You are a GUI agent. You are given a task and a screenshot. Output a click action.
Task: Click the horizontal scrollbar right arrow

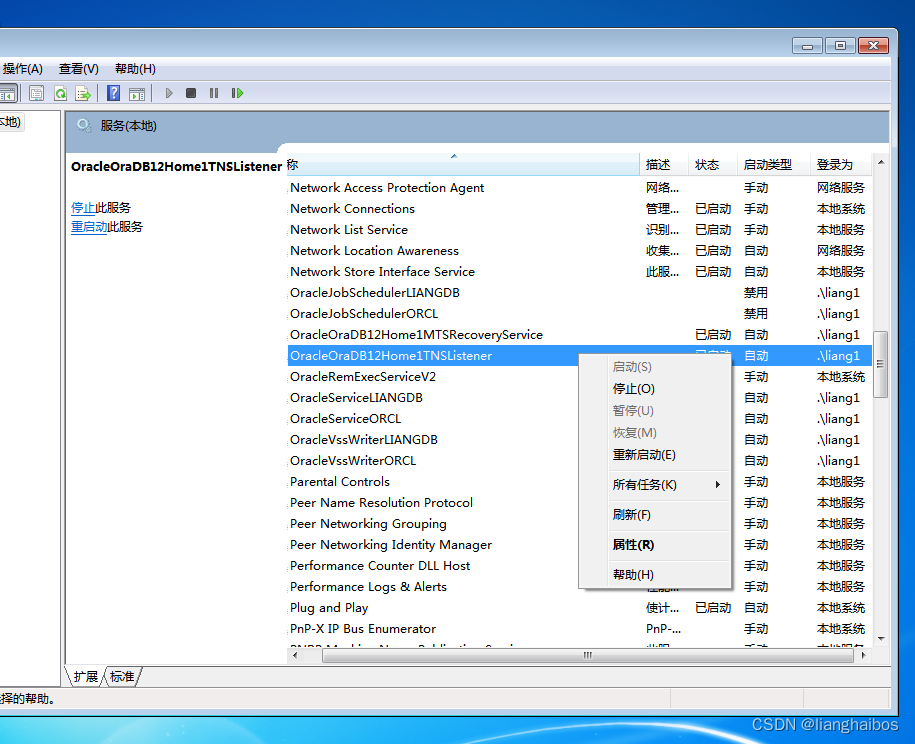coord(864,655)
